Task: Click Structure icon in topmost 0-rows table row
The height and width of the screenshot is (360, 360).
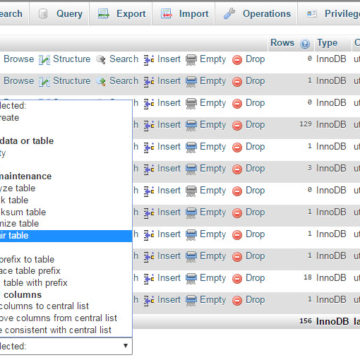Action: (44, 60)
